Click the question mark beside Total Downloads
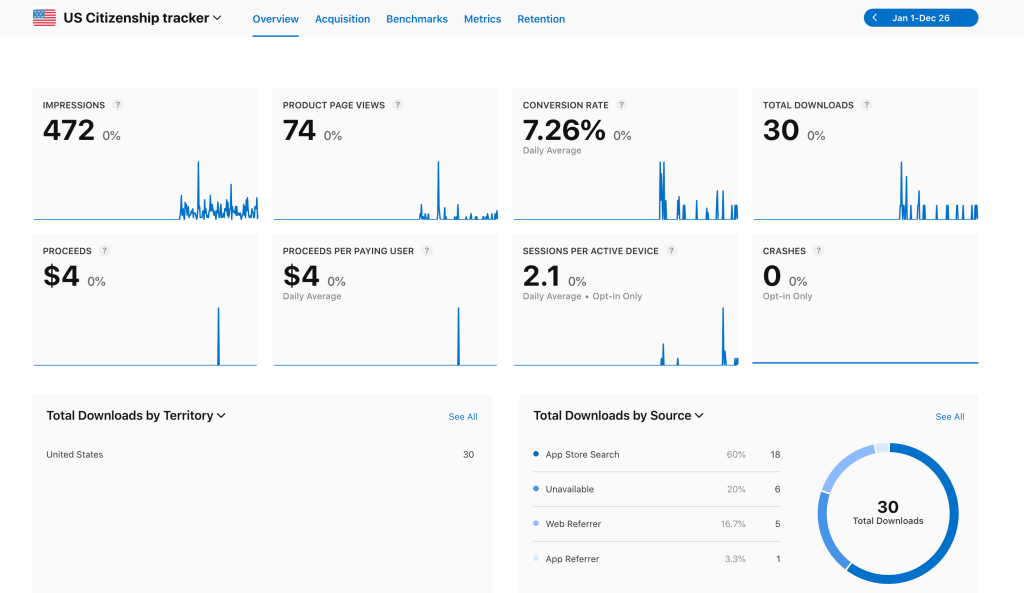The image size is (1024, 593). click(x=866, y=105)
